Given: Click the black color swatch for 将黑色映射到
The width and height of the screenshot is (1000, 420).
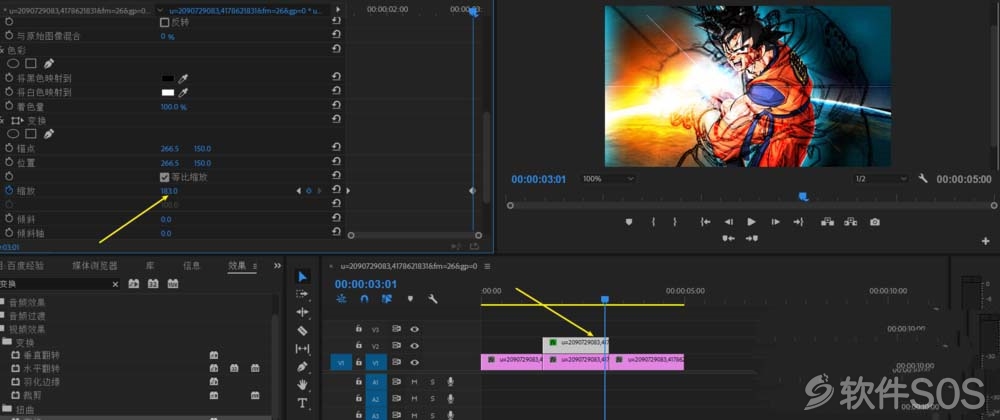Looking at the screenshot, I should (x=168, y=78).
